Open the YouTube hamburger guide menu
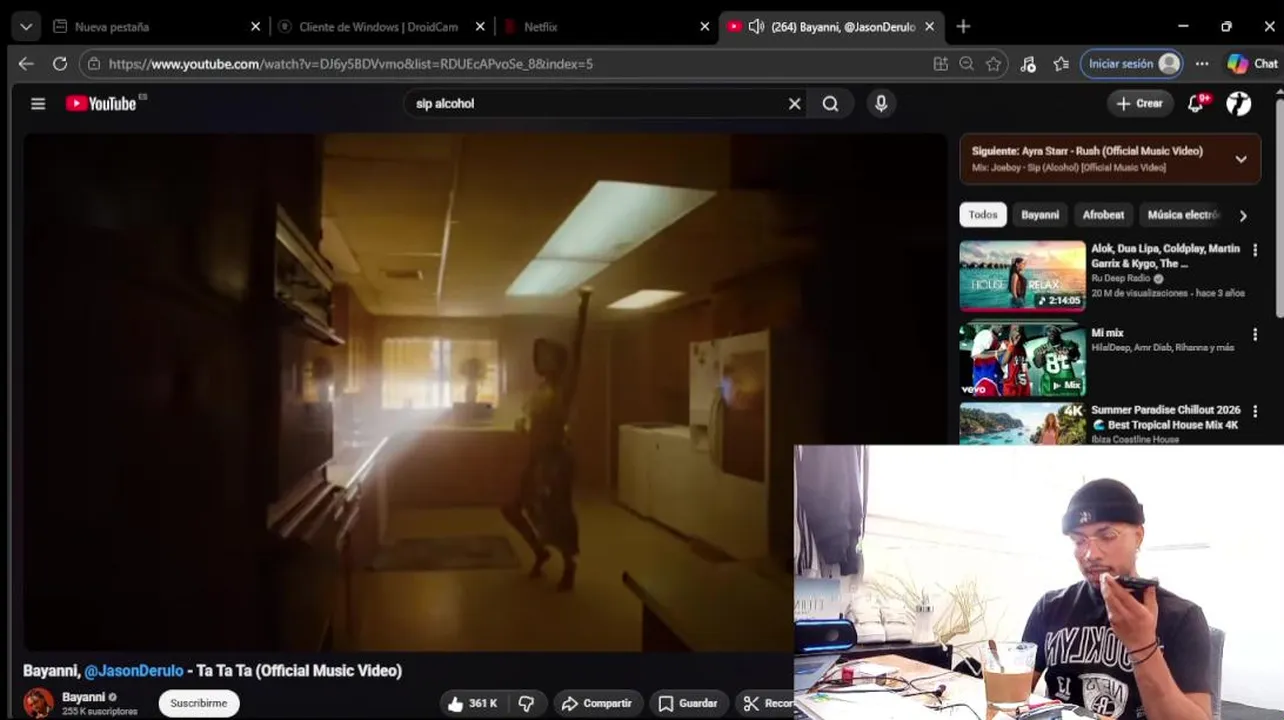 click(x=38, y=103)
